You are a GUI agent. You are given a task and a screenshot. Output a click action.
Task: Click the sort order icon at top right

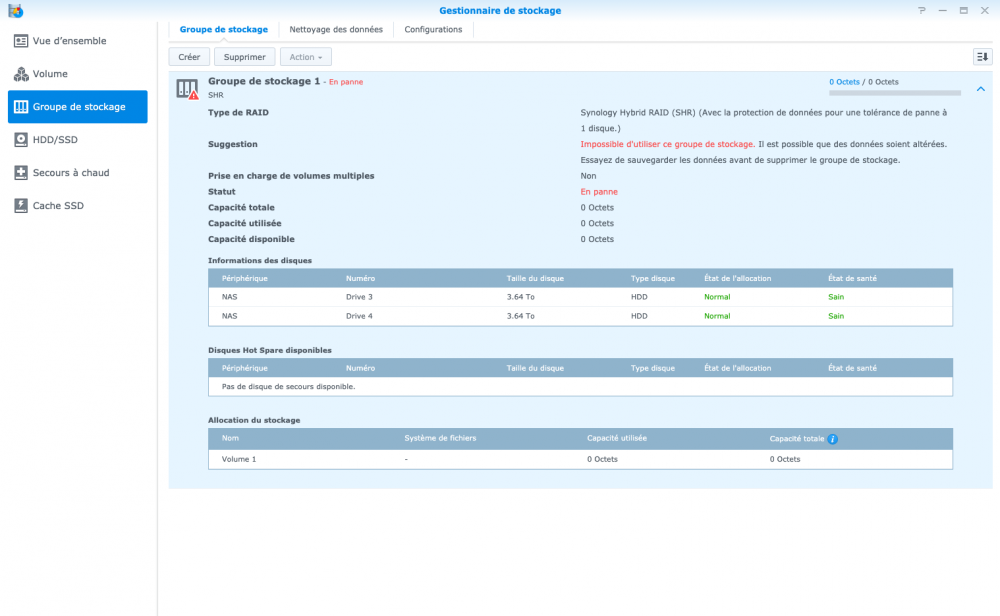pyautogui.click(x=982, y=57)
